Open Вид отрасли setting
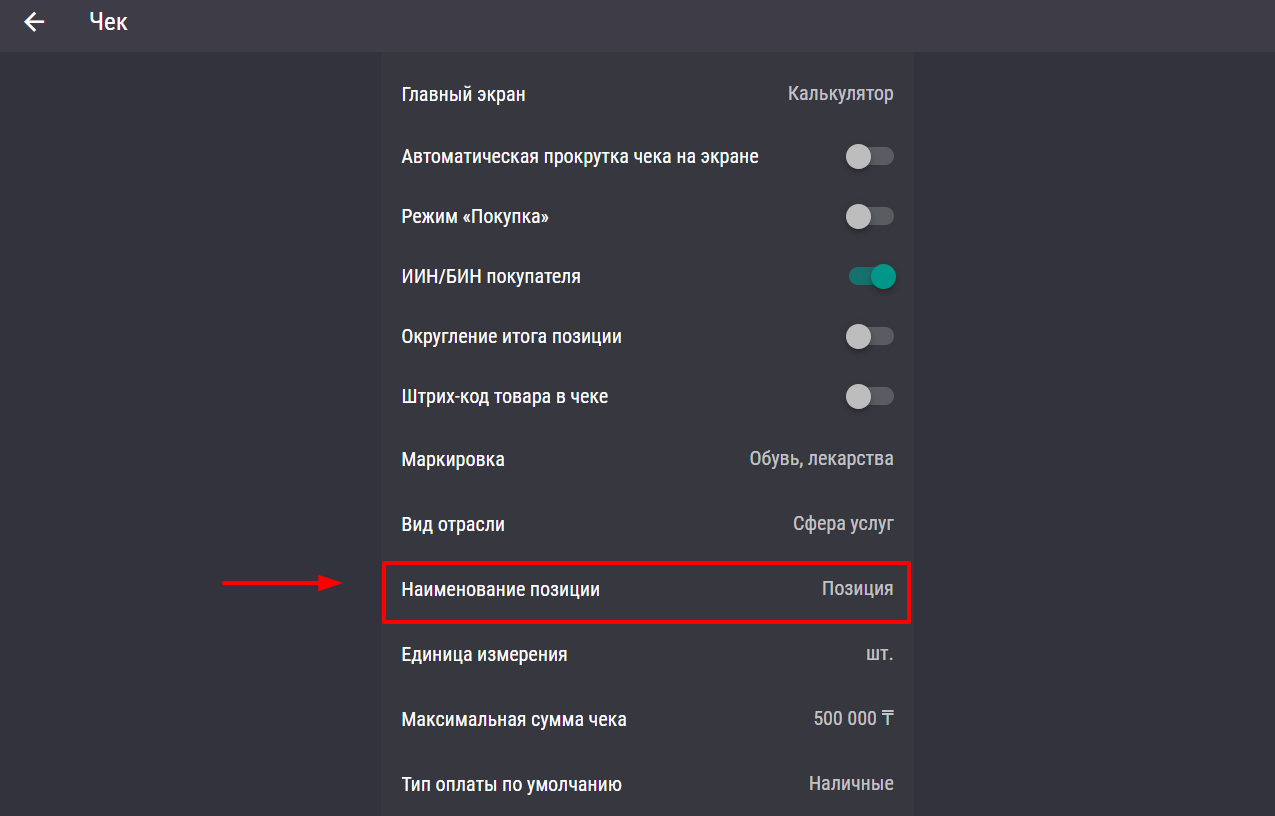 click(647, 524)
